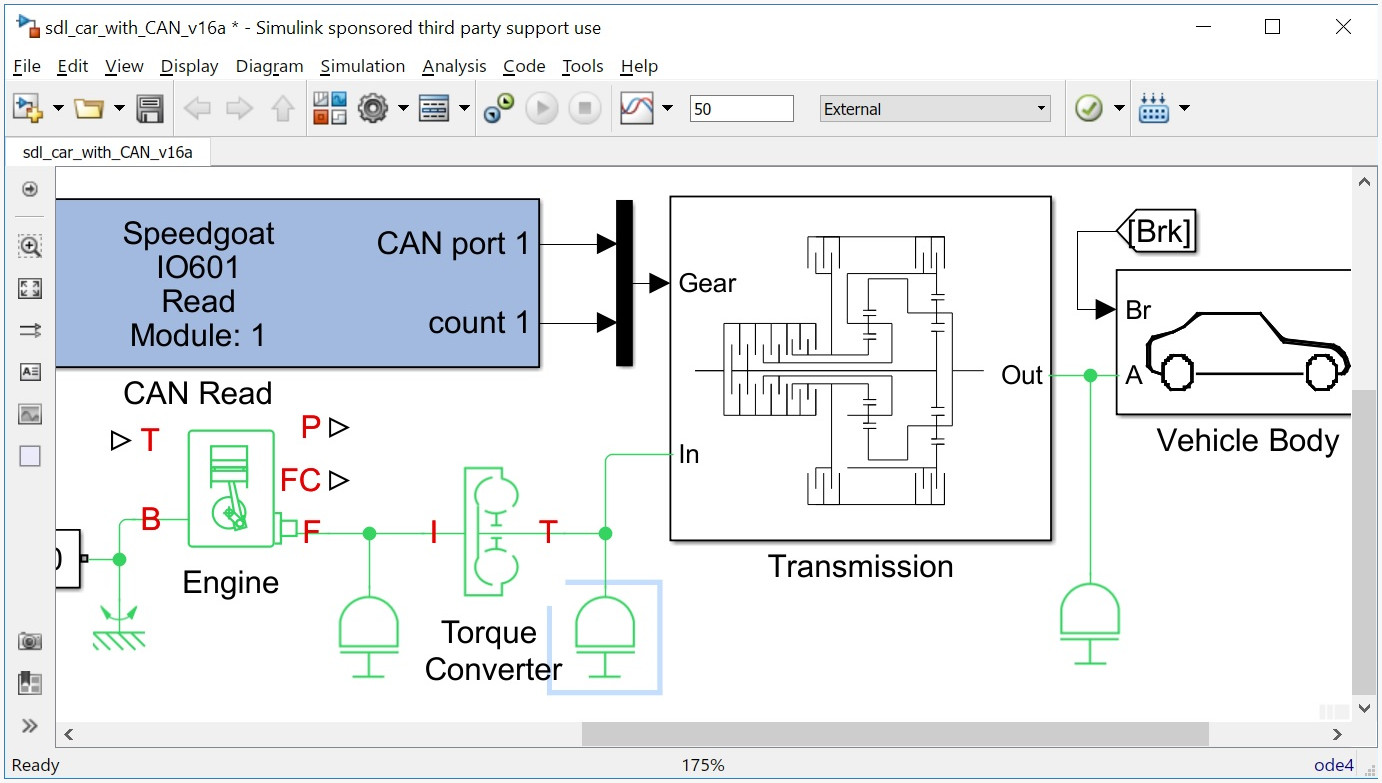
Task: Save the sdl_car_with_CAN_v16a model
Action: (150, 108)
